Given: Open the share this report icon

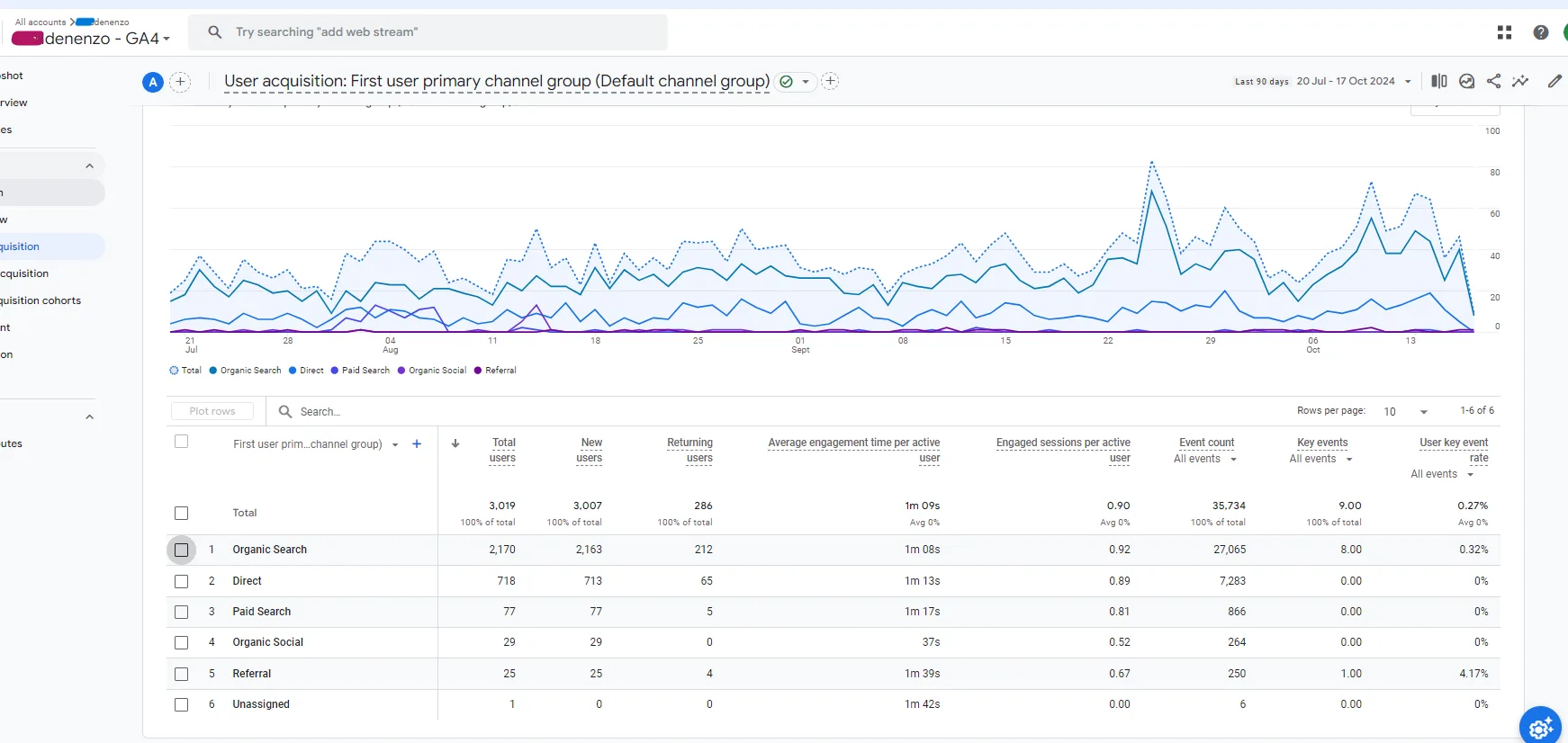Looking at the screenshot, I should [1493, 81].
